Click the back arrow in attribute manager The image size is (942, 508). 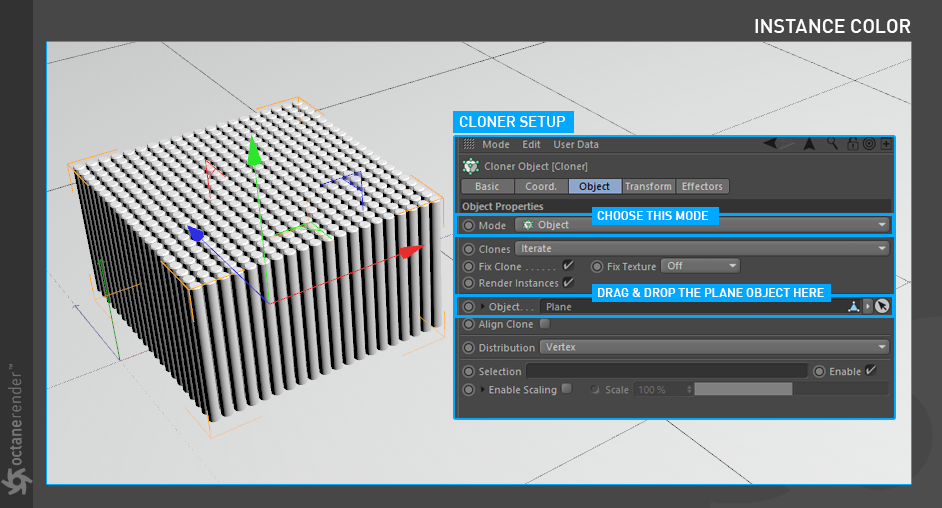pos(771,144)
